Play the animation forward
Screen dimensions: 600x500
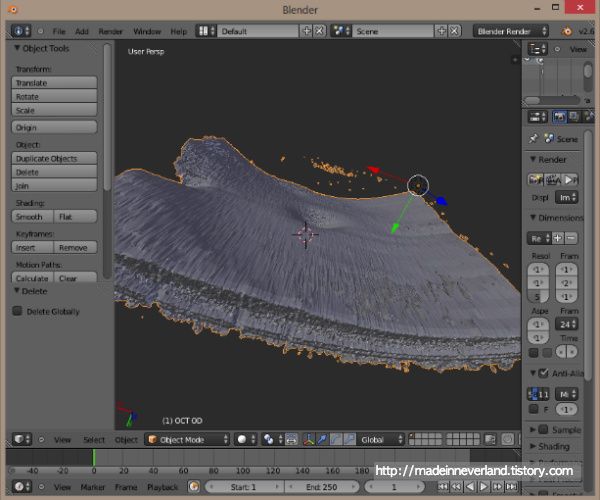pos(484,487)
